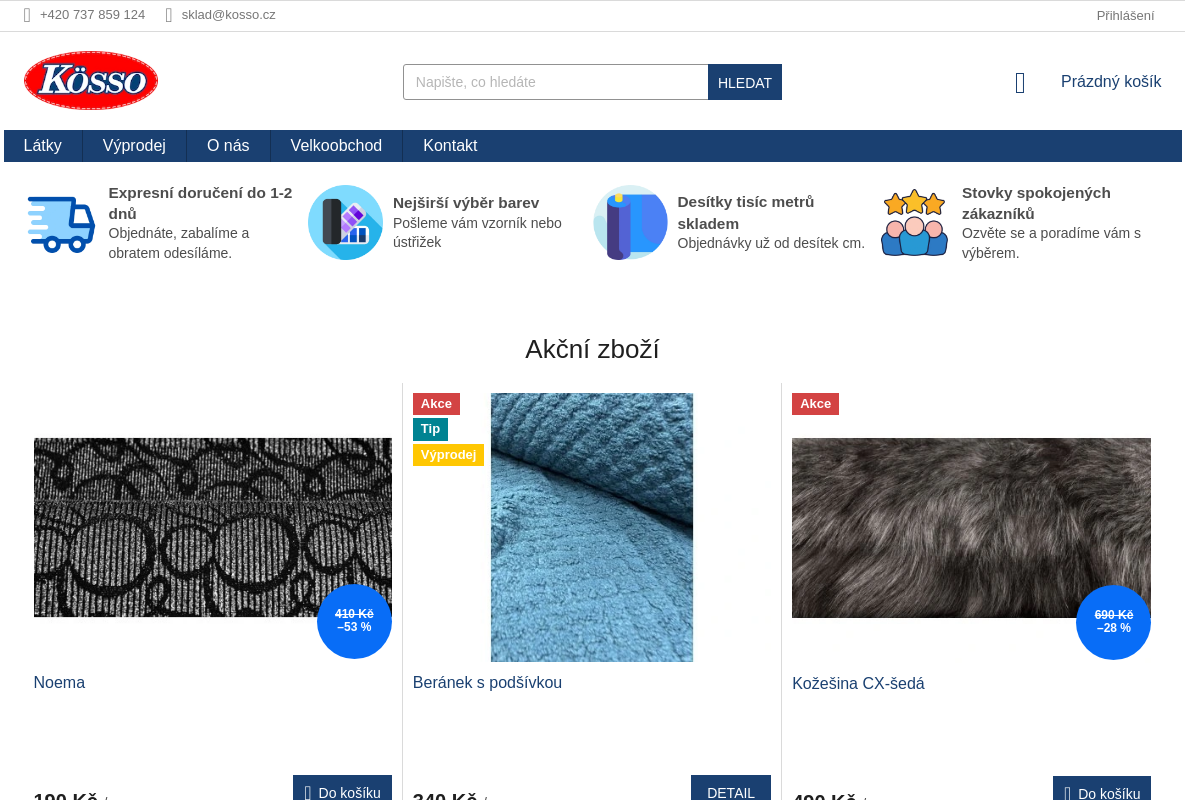Click the phone number at top
Screen dimensions: 1200x800
tap(92, 15)
